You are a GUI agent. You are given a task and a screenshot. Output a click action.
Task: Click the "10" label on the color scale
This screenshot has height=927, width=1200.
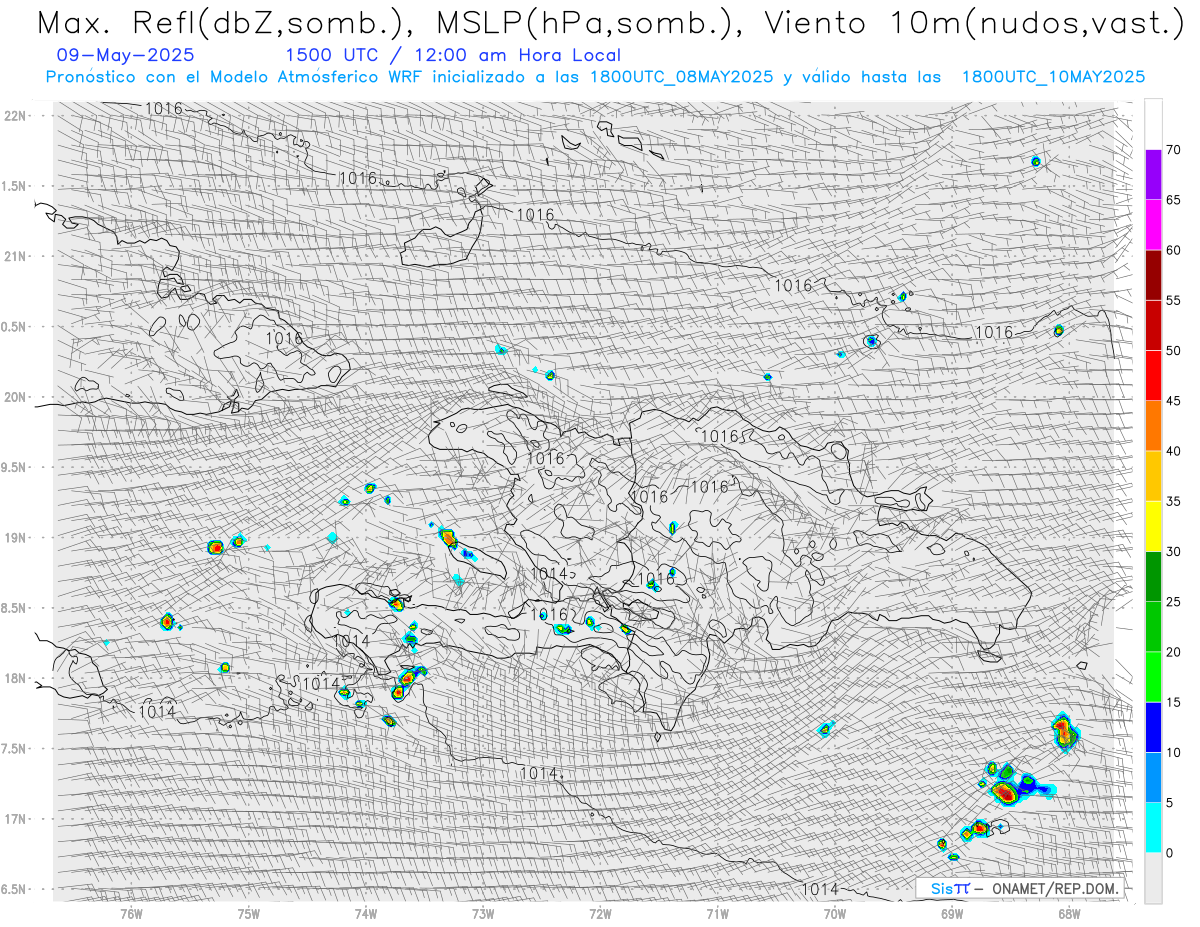click(1173, 752)
